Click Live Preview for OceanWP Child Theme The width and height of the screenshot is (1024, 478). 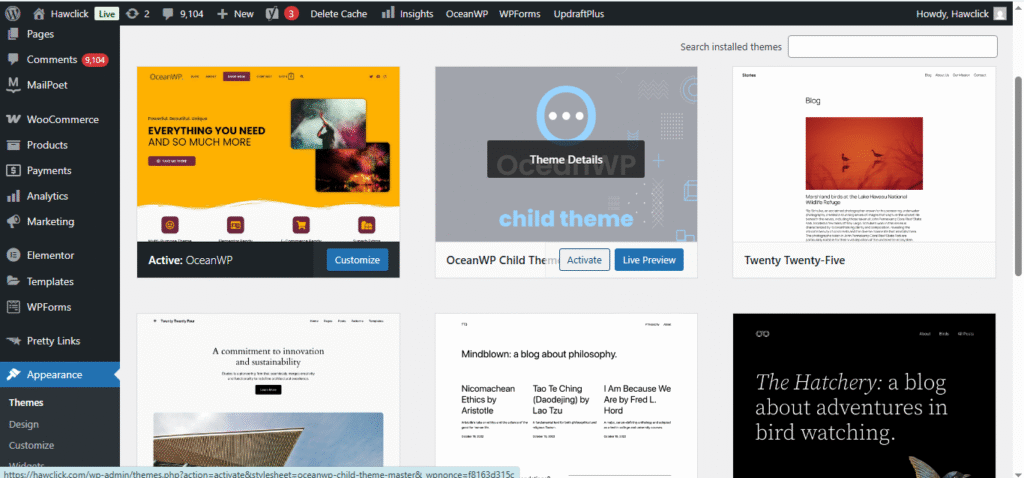point(649,260)
